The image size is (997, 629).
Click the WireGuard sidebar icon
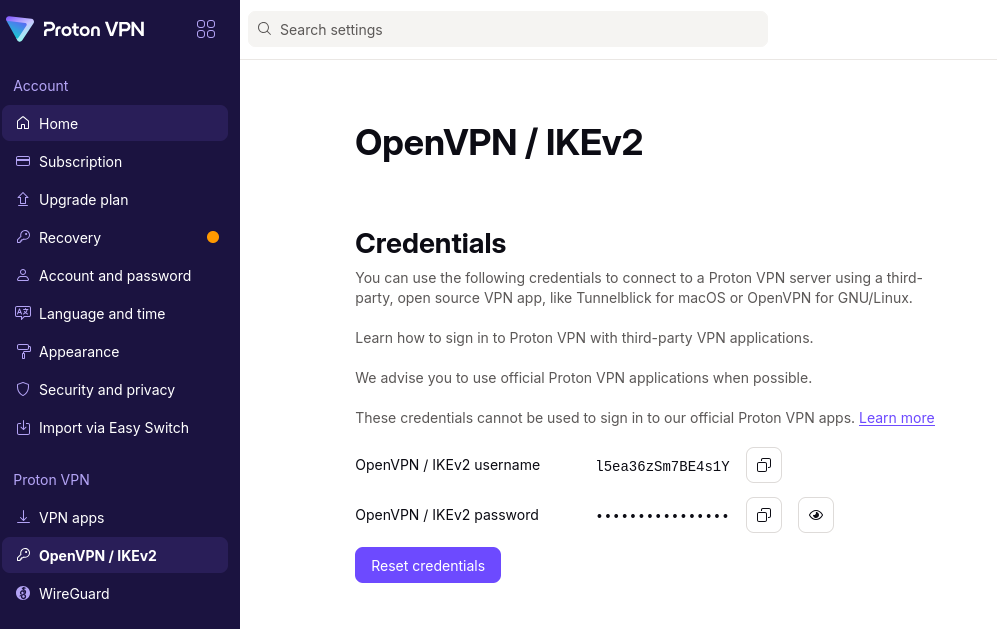point(23,593)
